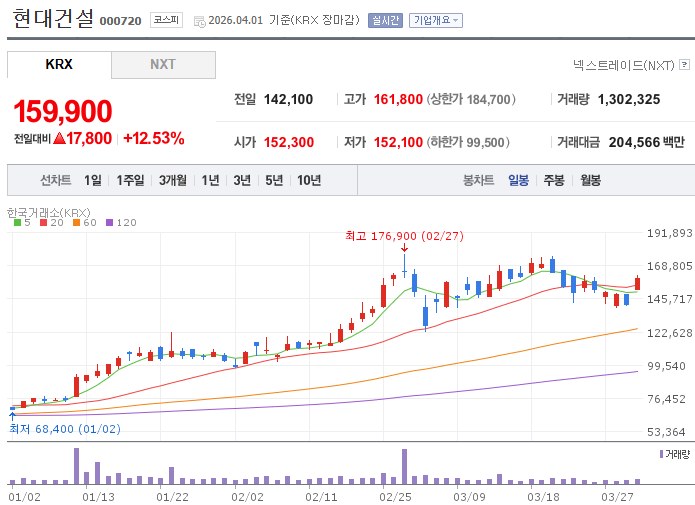Click the open price value 152,300
The height and width of the screenshot is (505, 695).
point(289,142)
